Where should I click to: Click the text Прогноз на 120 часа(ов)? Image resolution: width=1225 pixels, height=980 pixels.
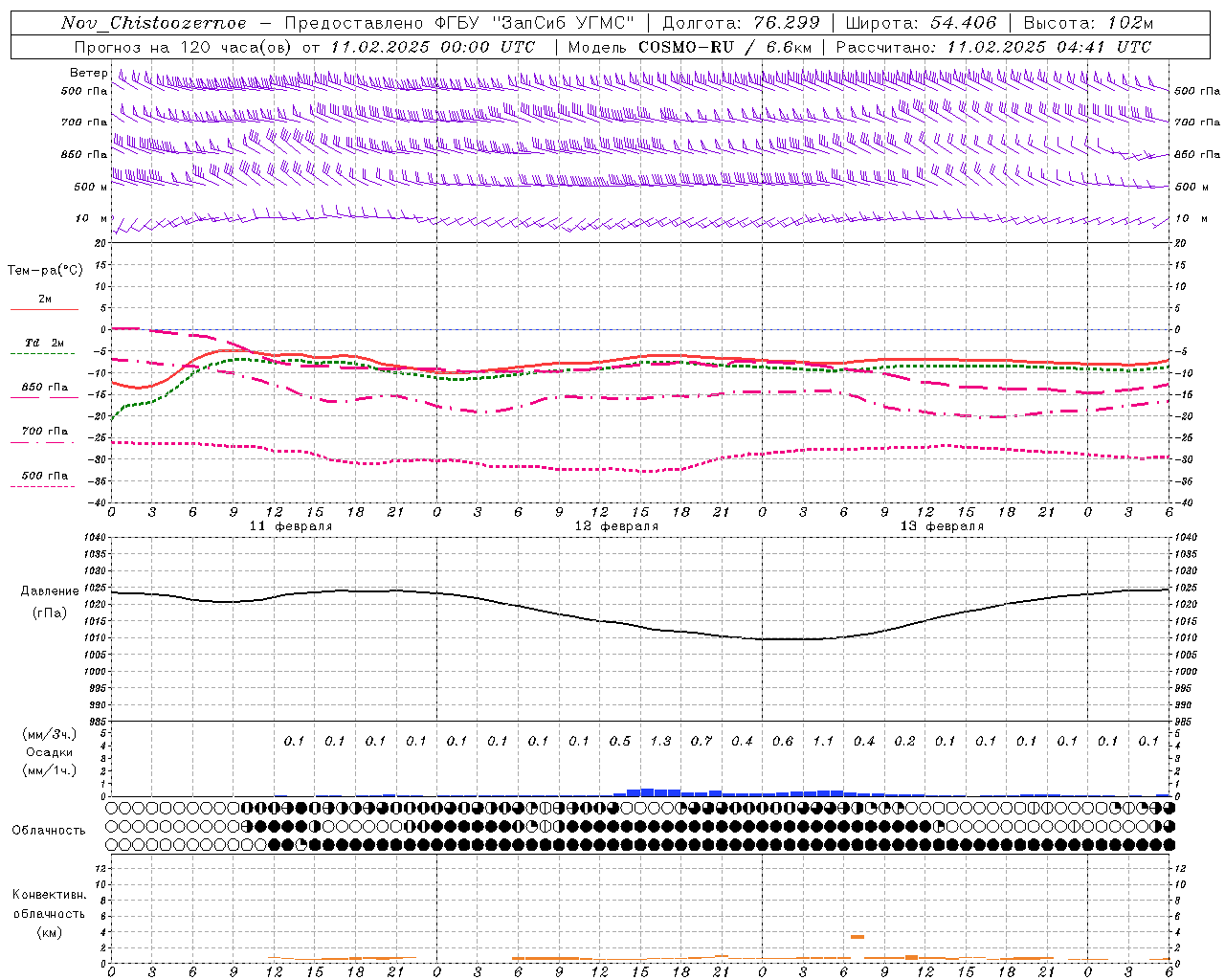coord(184,47)
